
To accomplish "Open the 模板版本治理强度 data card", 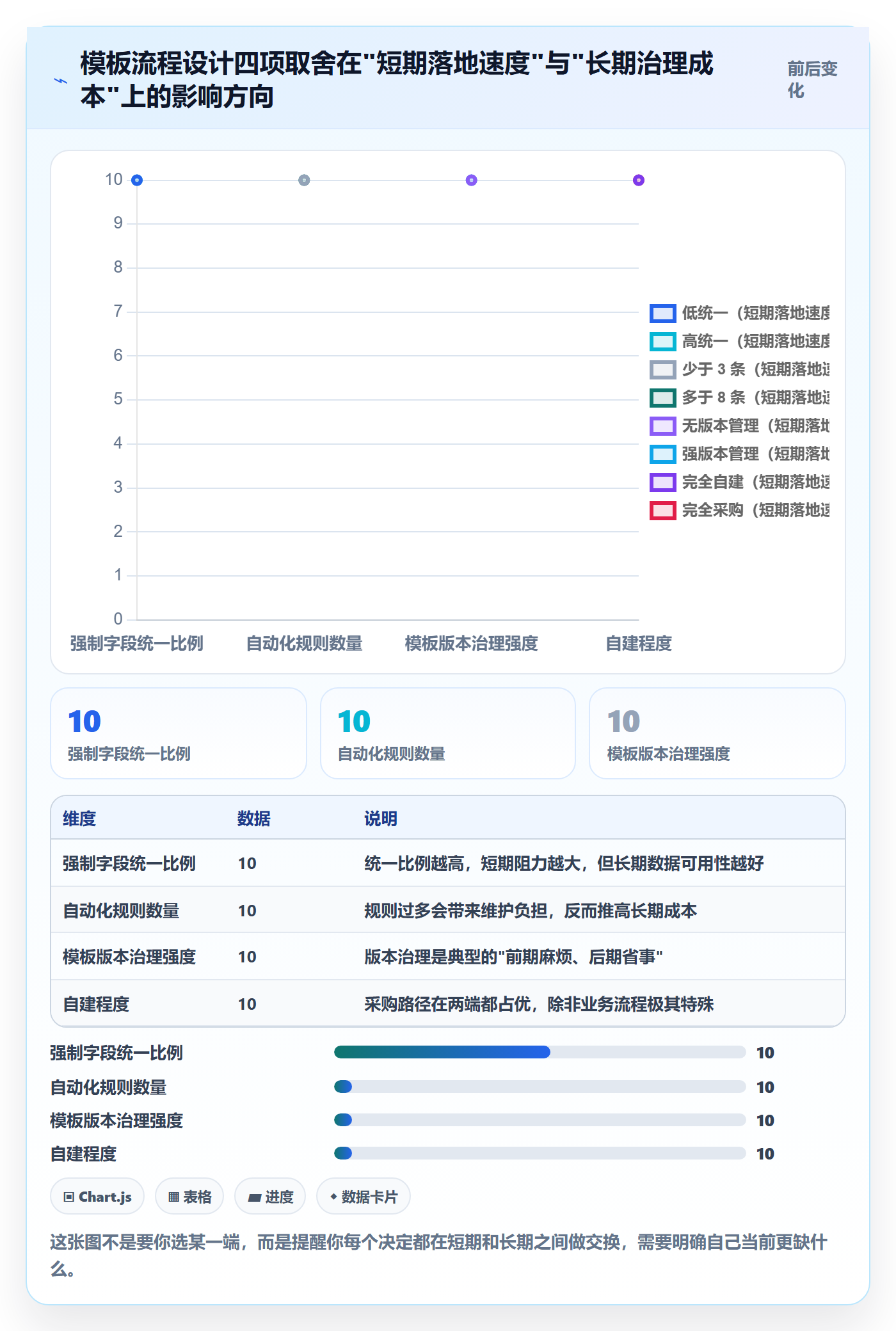I will (717, 733).
